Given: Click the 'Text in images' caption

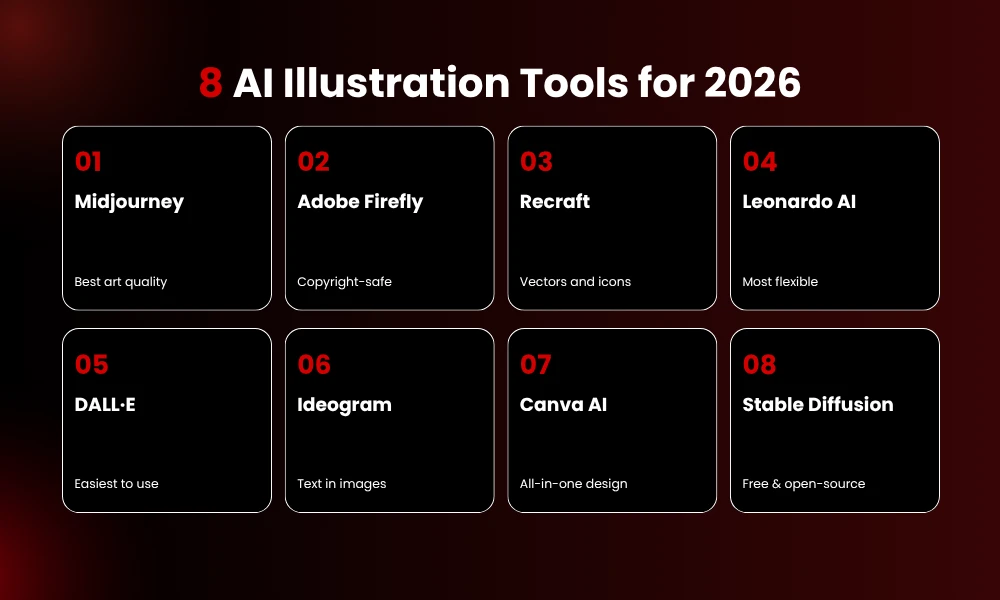Looking at the screenshot, I should coord(342,484).
